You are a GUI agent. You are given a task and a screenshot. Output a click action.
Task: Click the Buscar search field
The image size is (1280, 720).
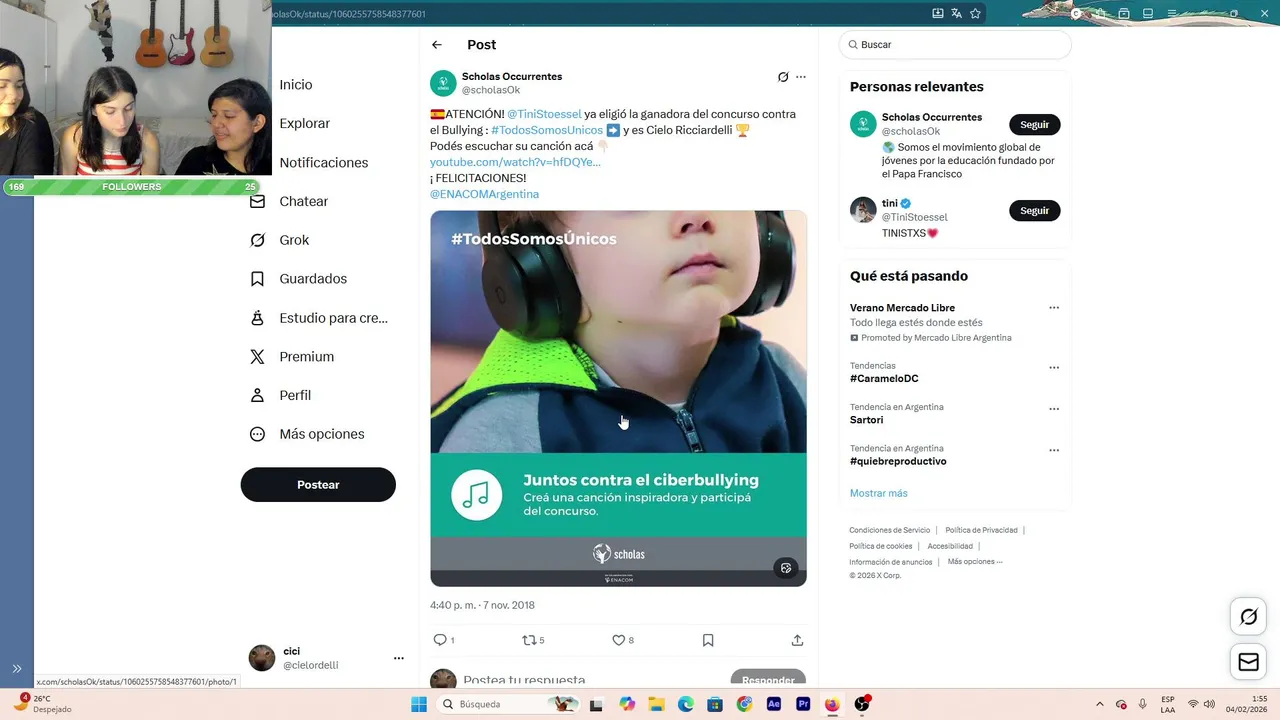point(956,45)
